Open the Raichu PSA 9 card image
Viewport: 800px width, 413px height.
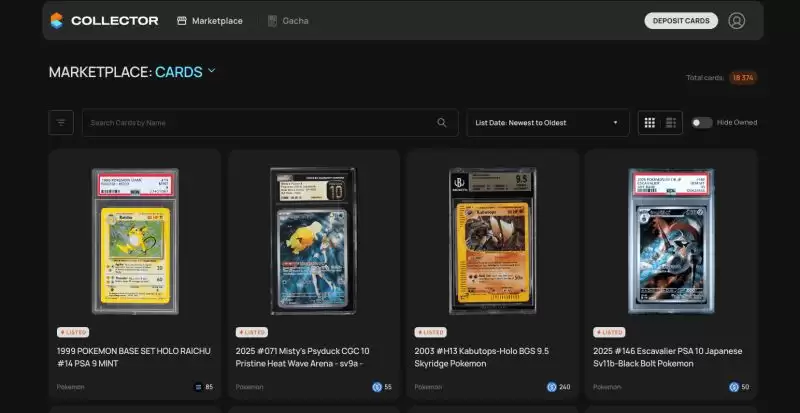pyautogui.click(x=135, y=241)
